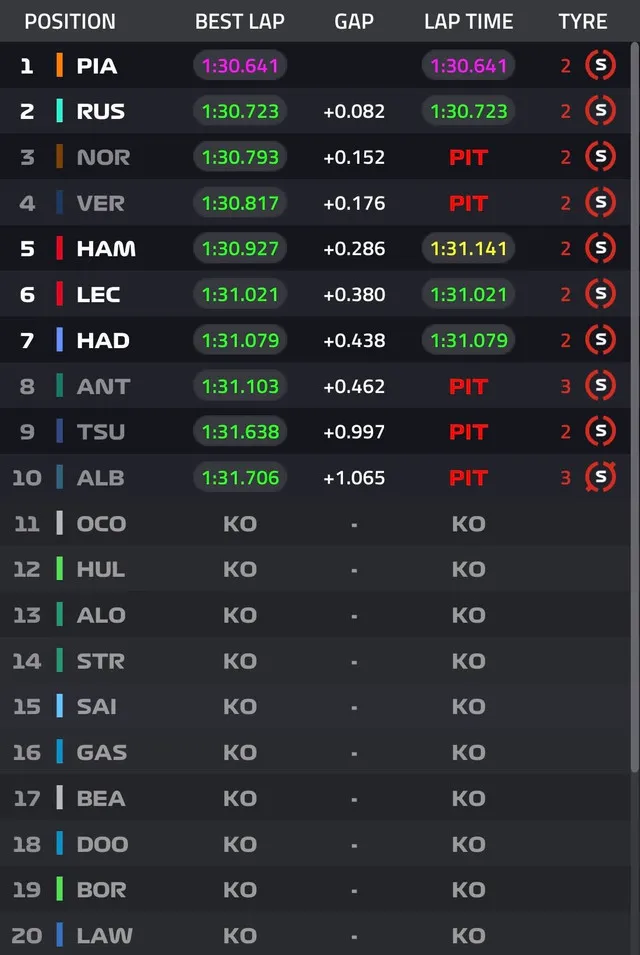Click the vertical scrollbar on right edge
This screenshot has height=955, width=640.
[635, 407]
